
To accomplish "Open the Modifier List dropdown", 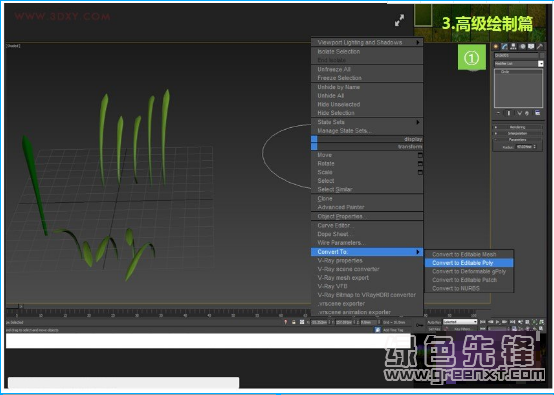I will click(x=519, y=64).
